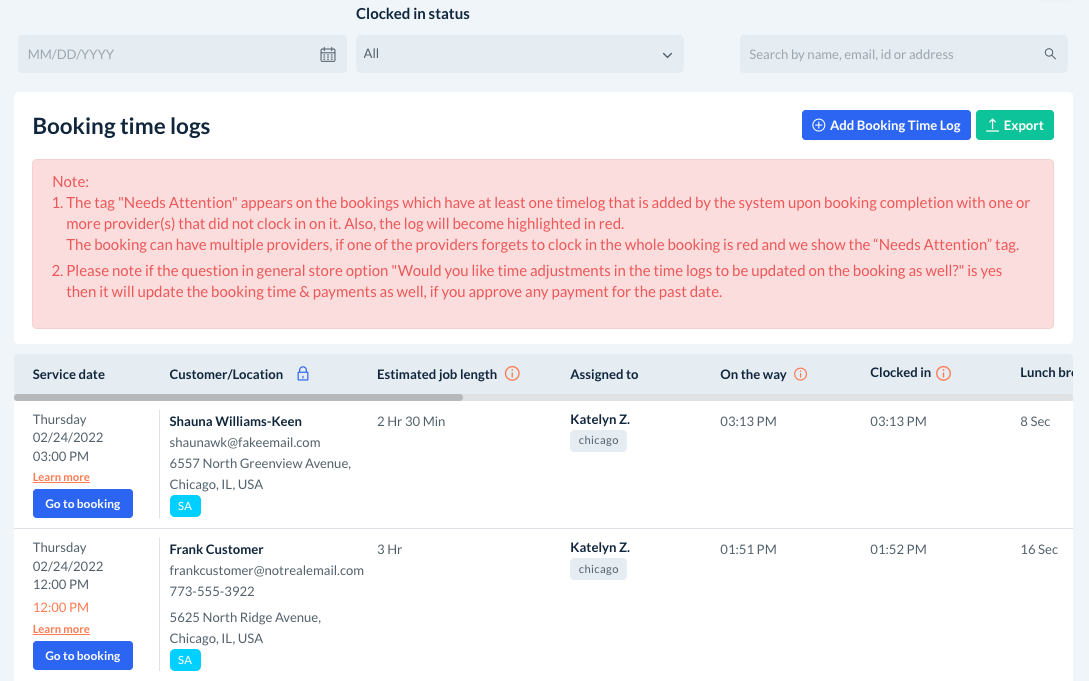Click the calendar icon in date field
This screenshot has height=681, width=1089.
pyautogui.click(x=328, y=55)
